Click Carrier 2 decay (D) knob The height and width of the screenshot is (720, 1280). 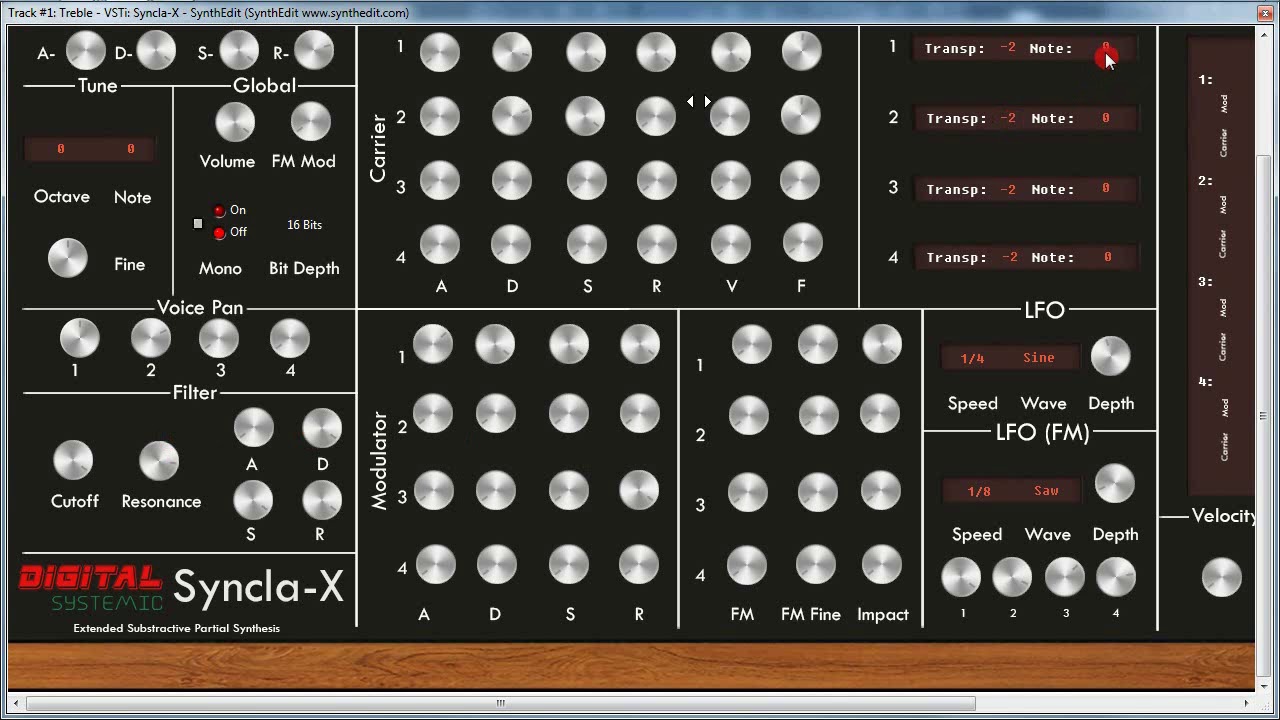point(511,116)
